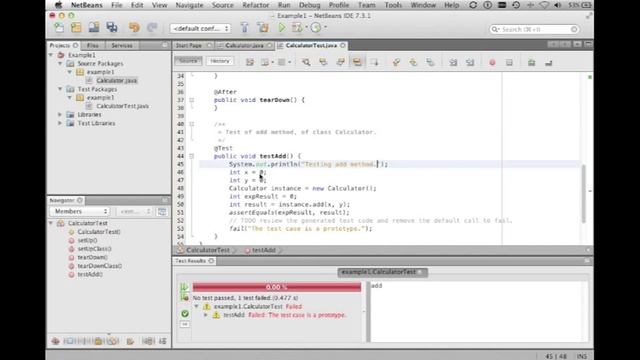Select CalculatorTest.java in project tree
Viewport: 640px width, 360px height.
coord(122,106)
